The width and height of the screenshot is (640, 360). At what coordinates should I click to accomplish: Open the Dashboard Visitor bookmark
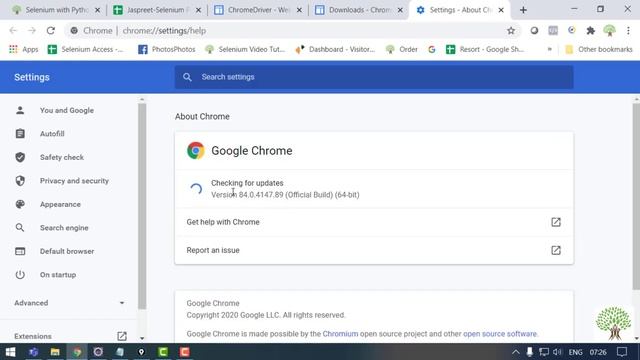(x=335, y=49)
